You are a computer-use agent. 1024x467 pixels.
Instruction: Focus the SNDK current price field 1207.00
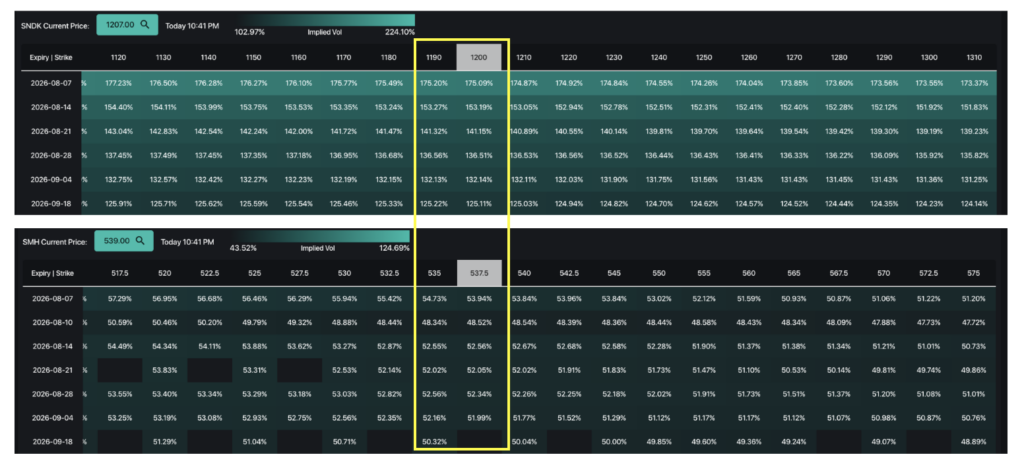tap(127, 25)
